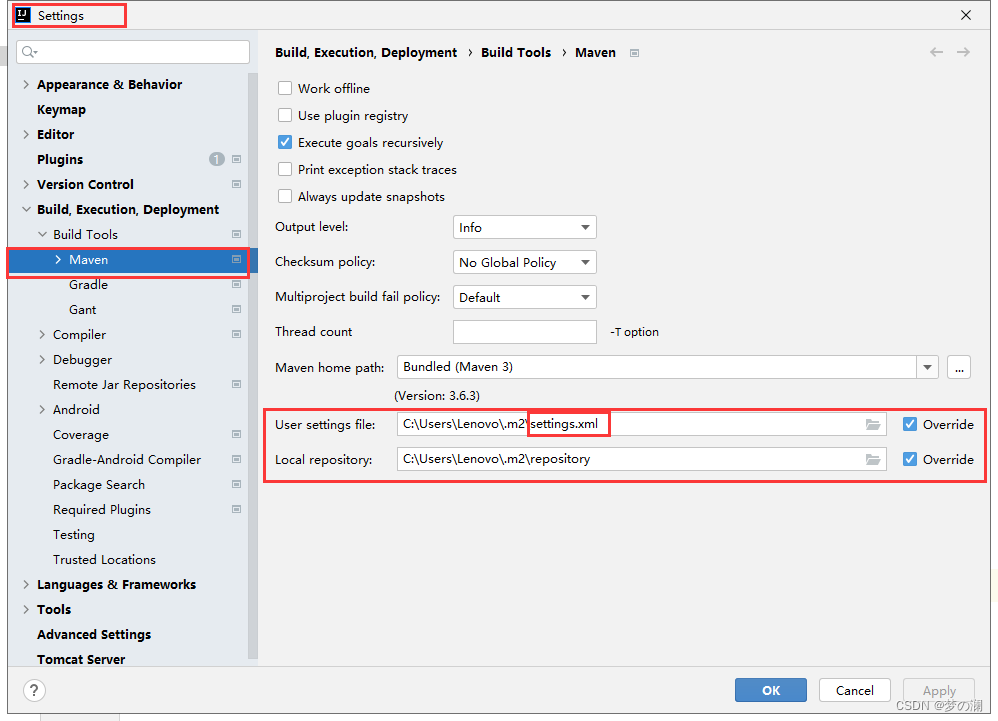Click the search magnifier icon
This screenshot has height=721, width=998.
click(x=29, y=52)
